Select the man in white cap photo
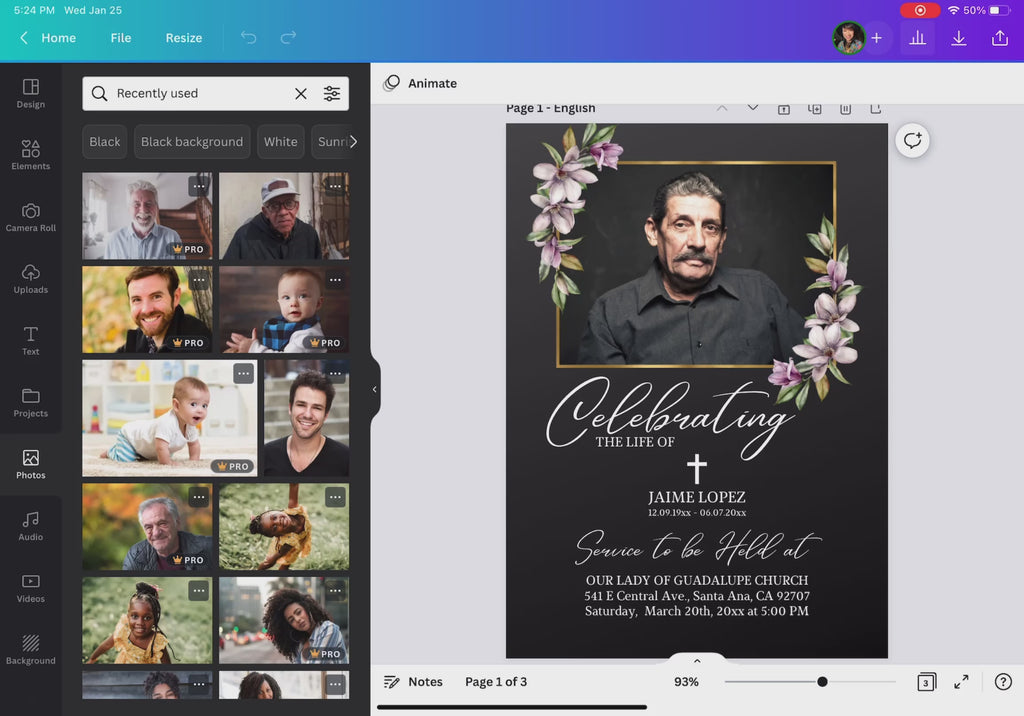 [283, 216]
